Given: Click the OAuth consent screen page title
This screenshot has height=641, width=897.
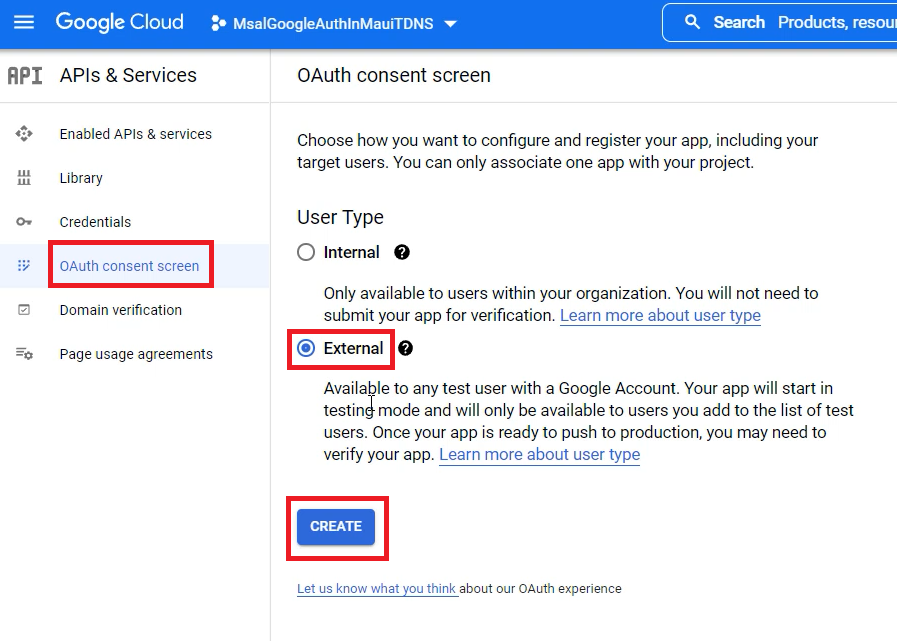Looking at the screenshot, I should 394,76.
